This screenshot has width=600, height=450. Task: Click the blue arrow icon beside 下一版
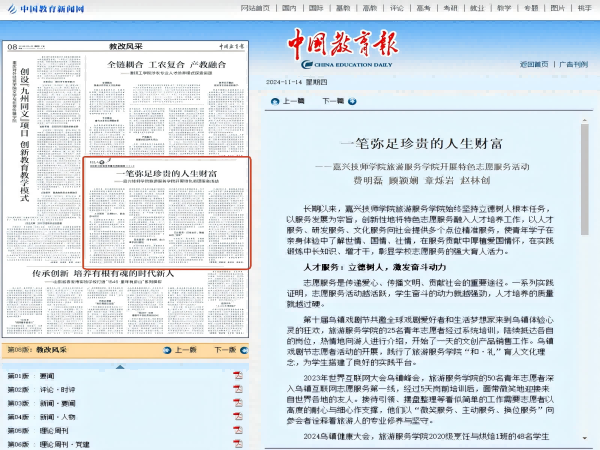(x=244, y=350)
